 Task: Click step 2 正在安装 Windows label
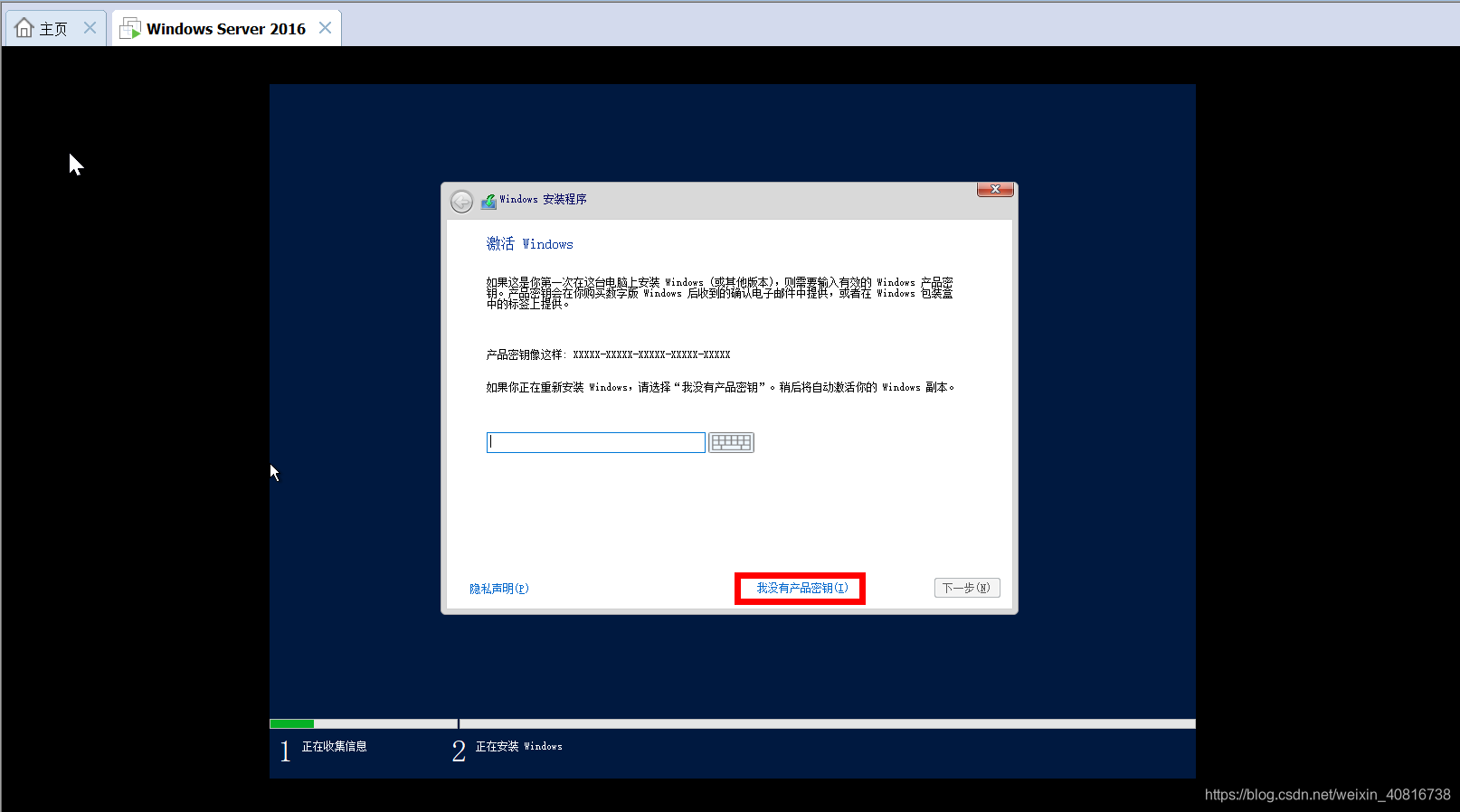tap(519, 746)
